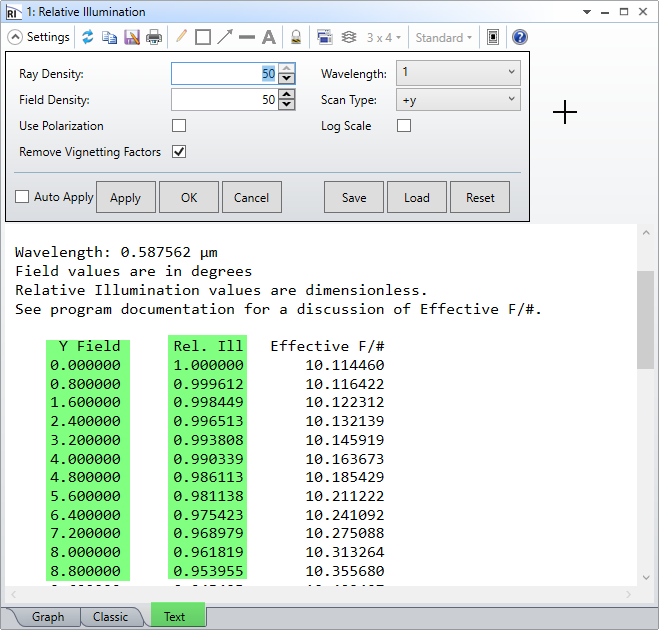
Task: Click the Cancel button
Action: [252, 198]
